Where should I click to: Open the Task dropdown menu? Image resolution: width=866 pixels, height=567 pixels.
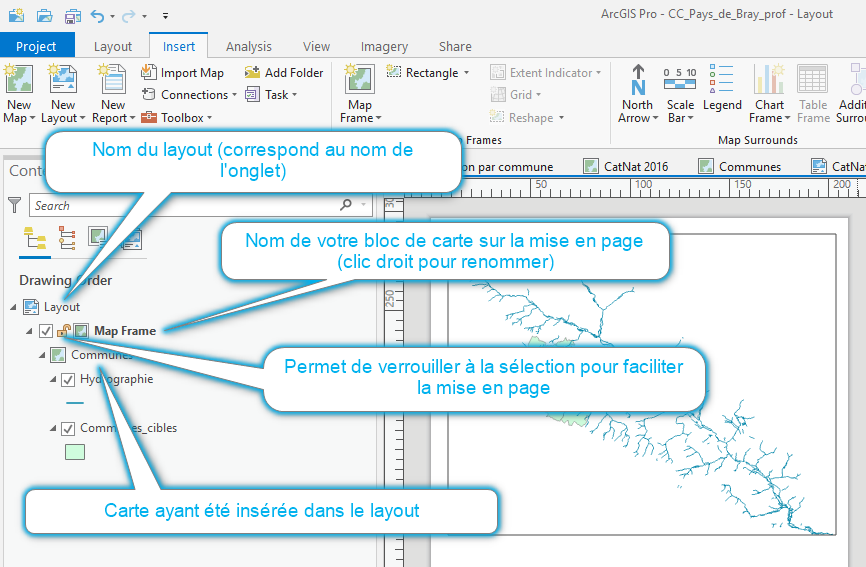(271, 94)
